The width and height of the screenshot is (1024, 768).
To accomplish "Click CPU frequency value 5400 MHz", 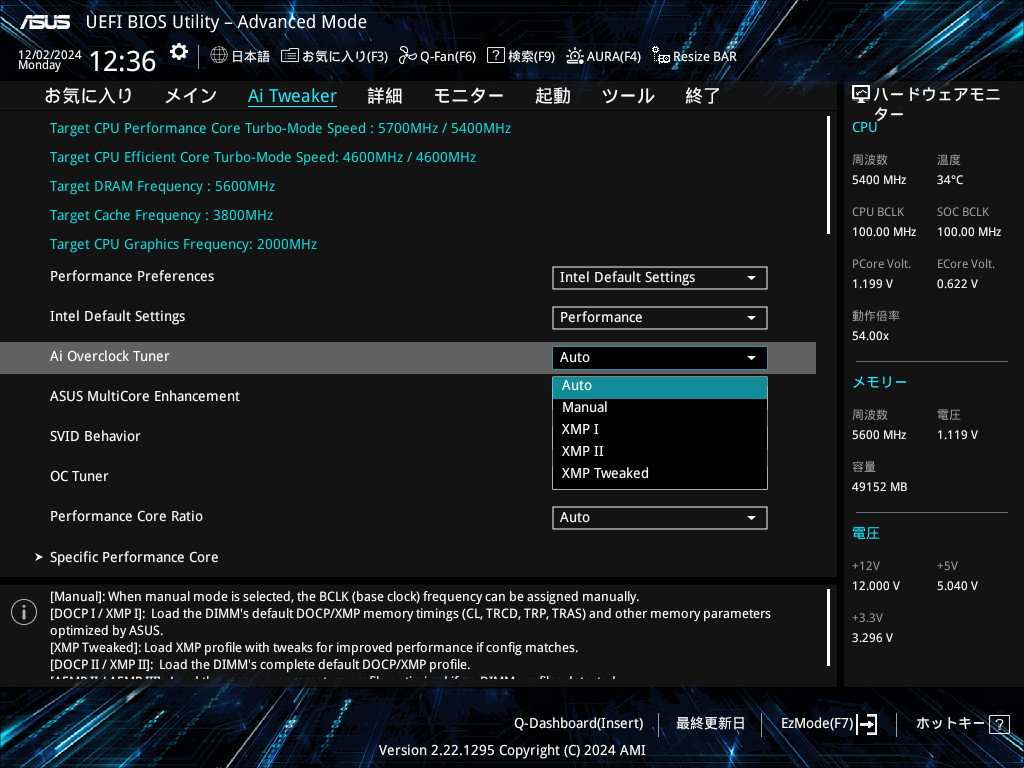I will tap(879, 180).
